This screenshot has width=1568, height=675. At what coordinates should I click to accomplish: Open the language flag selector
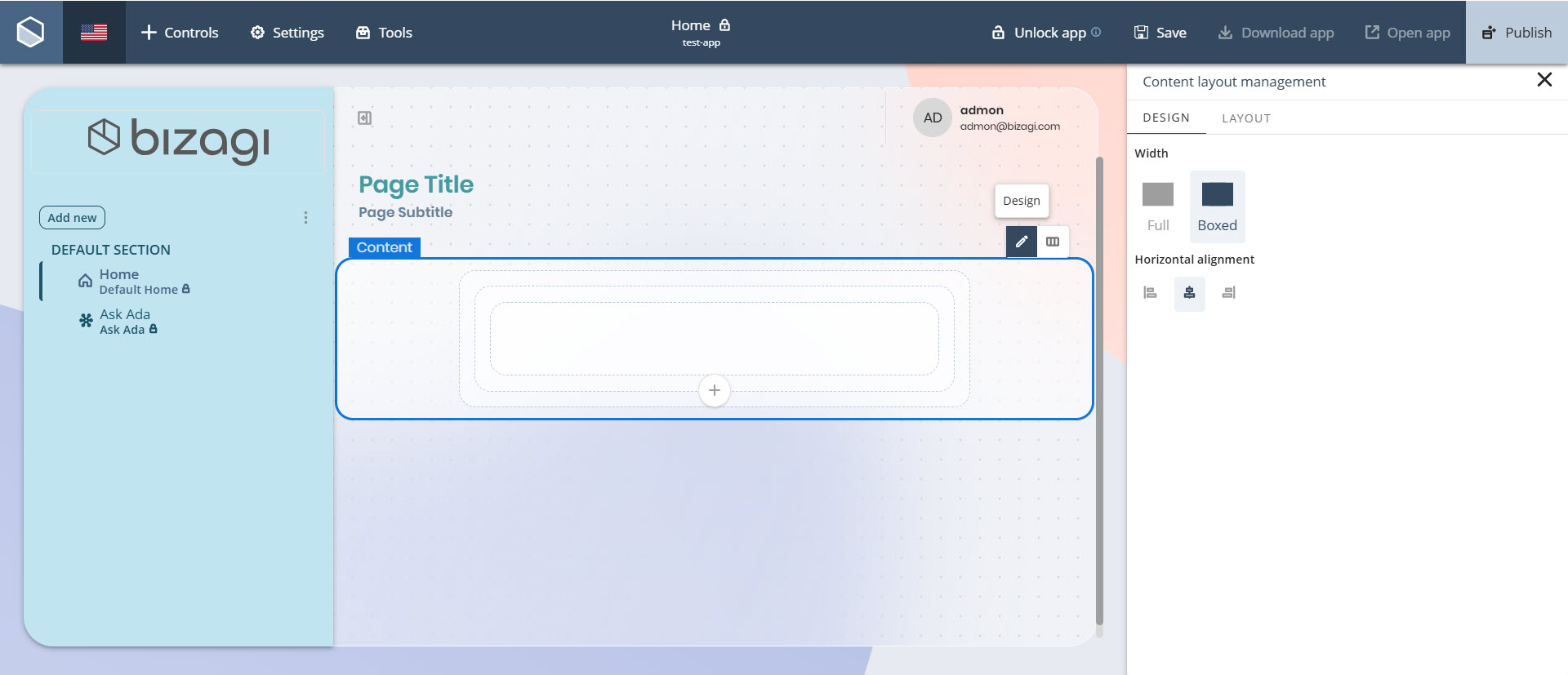coord(94,32)
